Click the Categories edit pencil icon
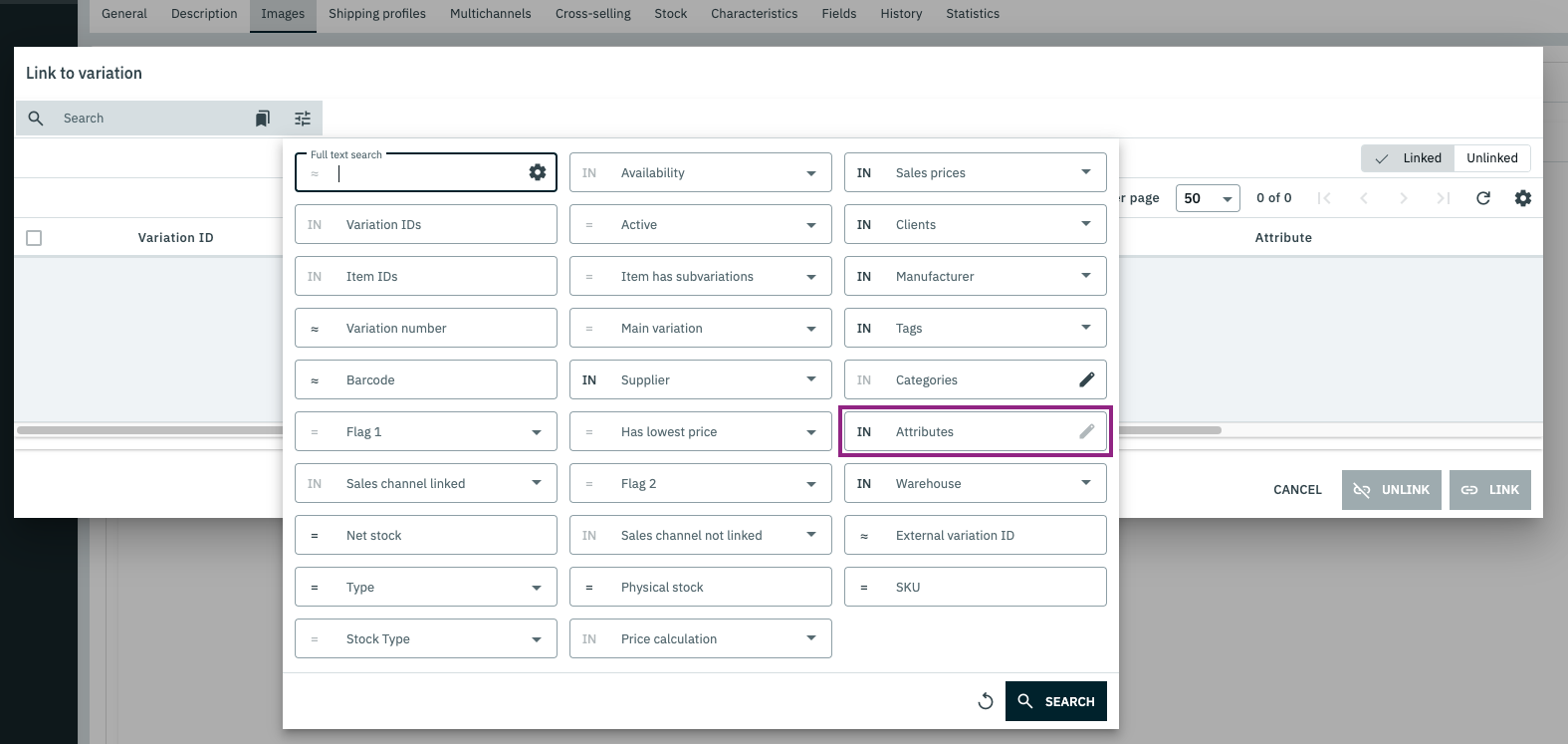 1086,379
